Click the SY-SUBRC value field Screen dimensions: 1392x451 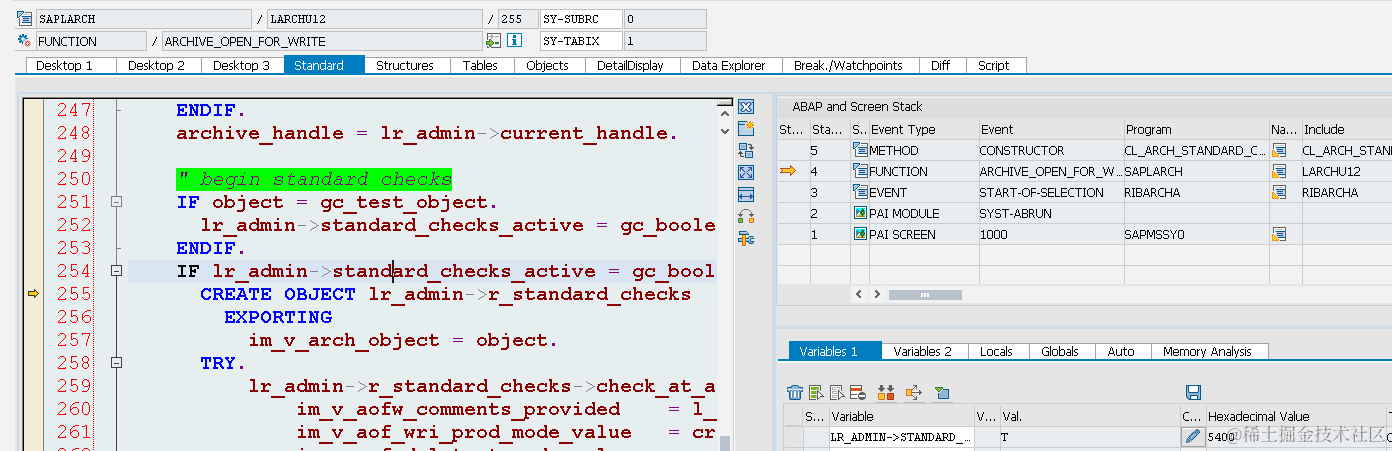(x=664, y=19)
